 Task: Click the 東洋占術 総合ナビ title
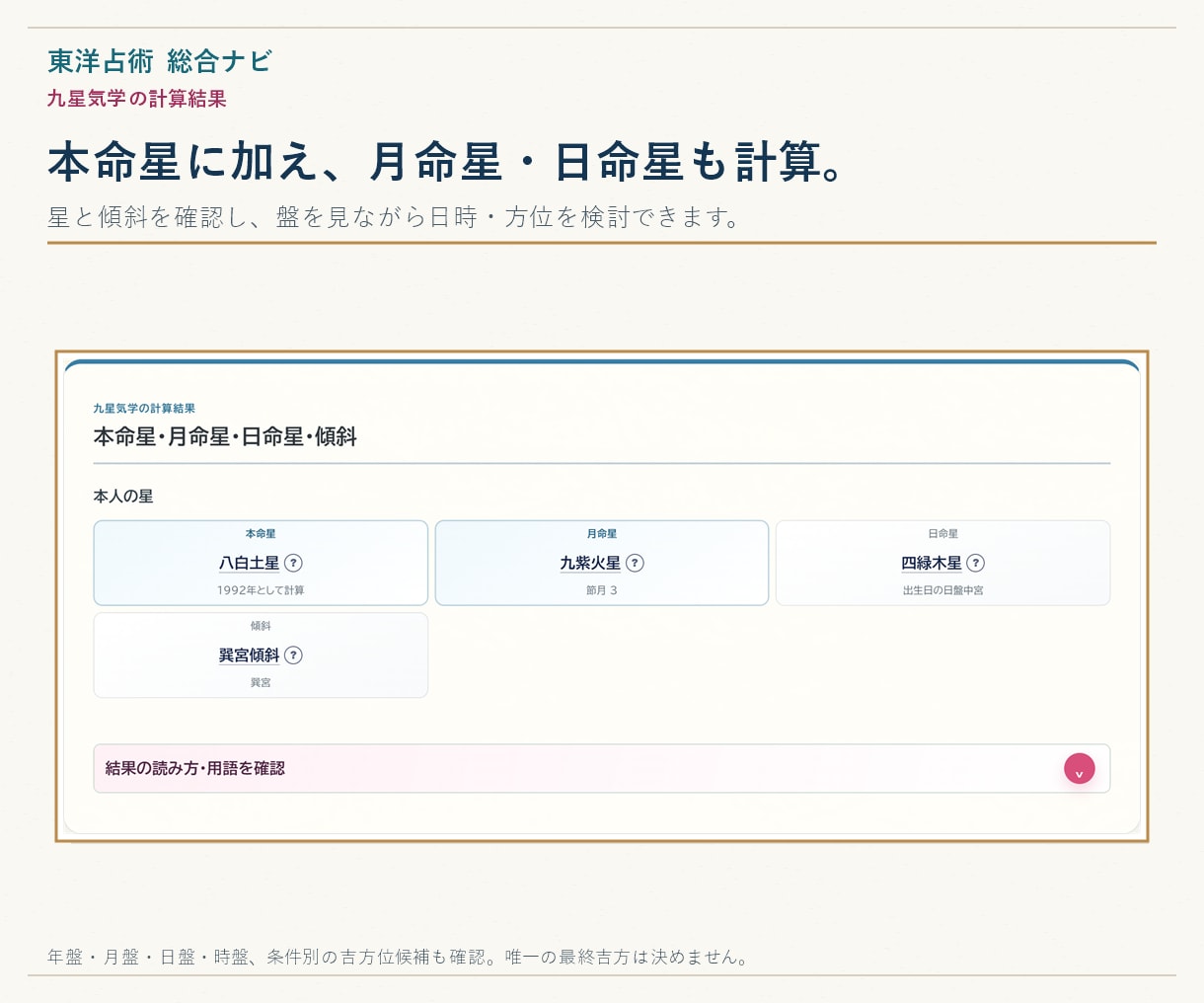(160, 61)
